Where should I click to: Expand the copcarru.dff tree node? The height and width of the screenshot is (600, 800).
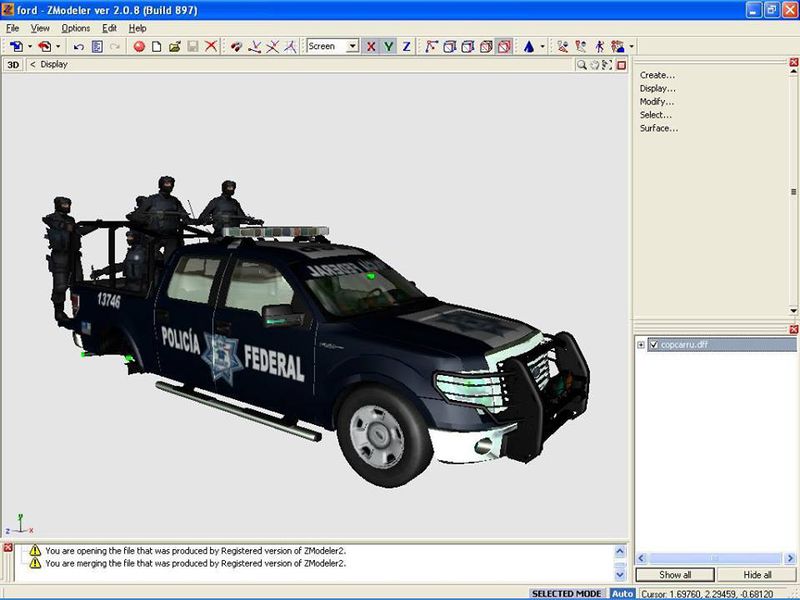pyautogui.click(x=641, y=345)
